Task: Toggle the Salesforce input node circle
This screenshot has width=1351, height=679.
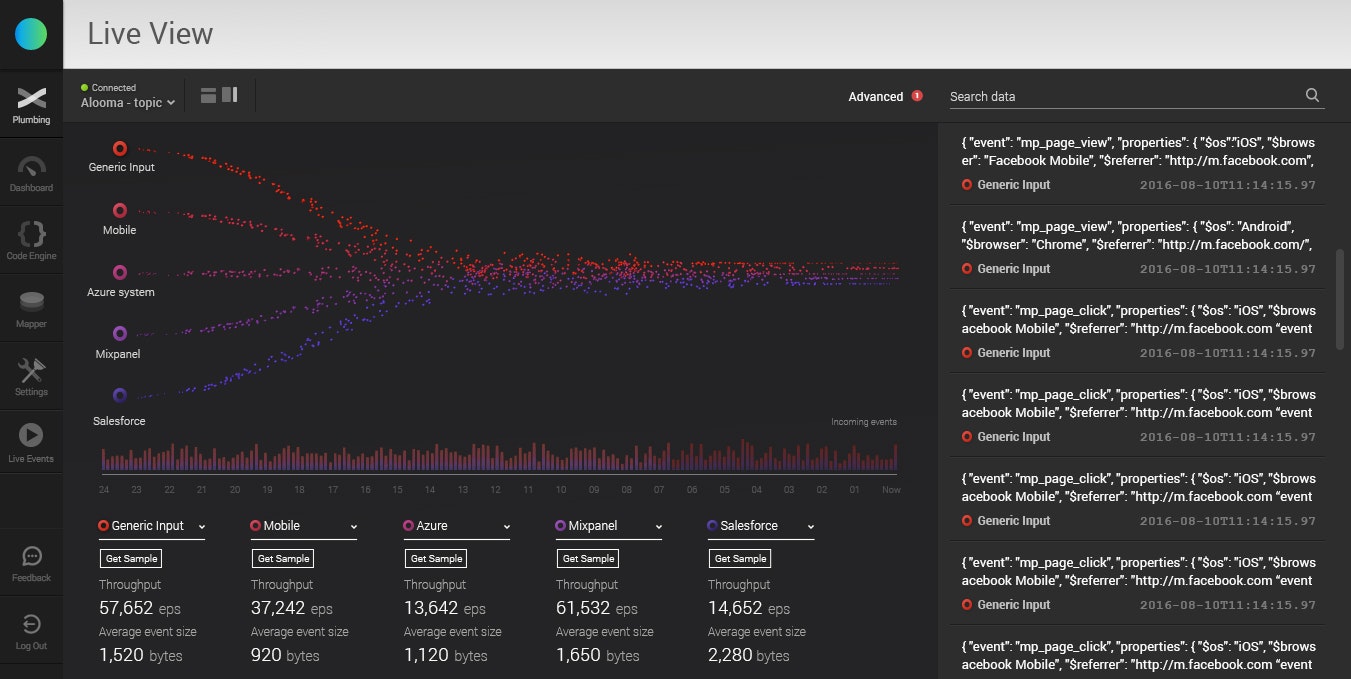Action: (x=120, y=395)
